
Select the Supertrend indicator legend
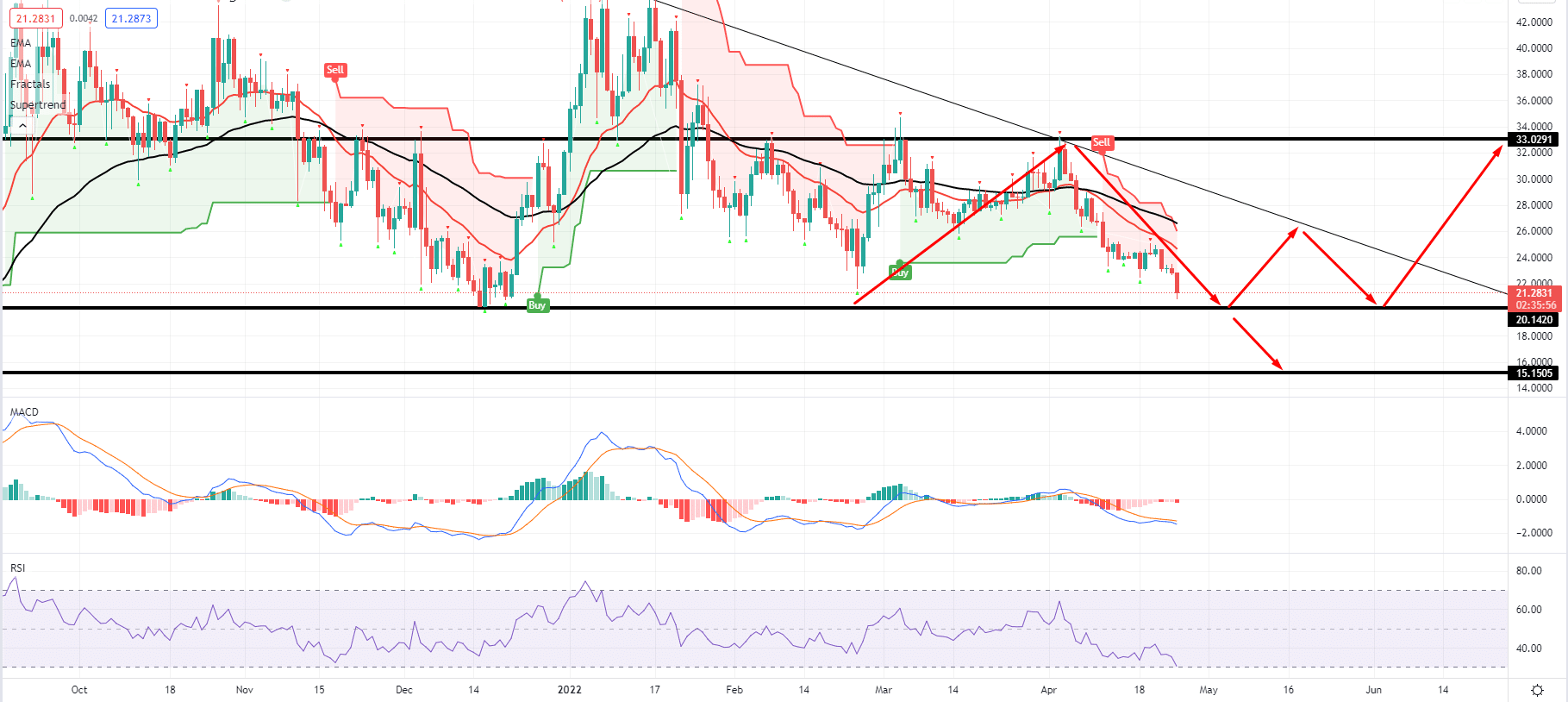[38, 105]
